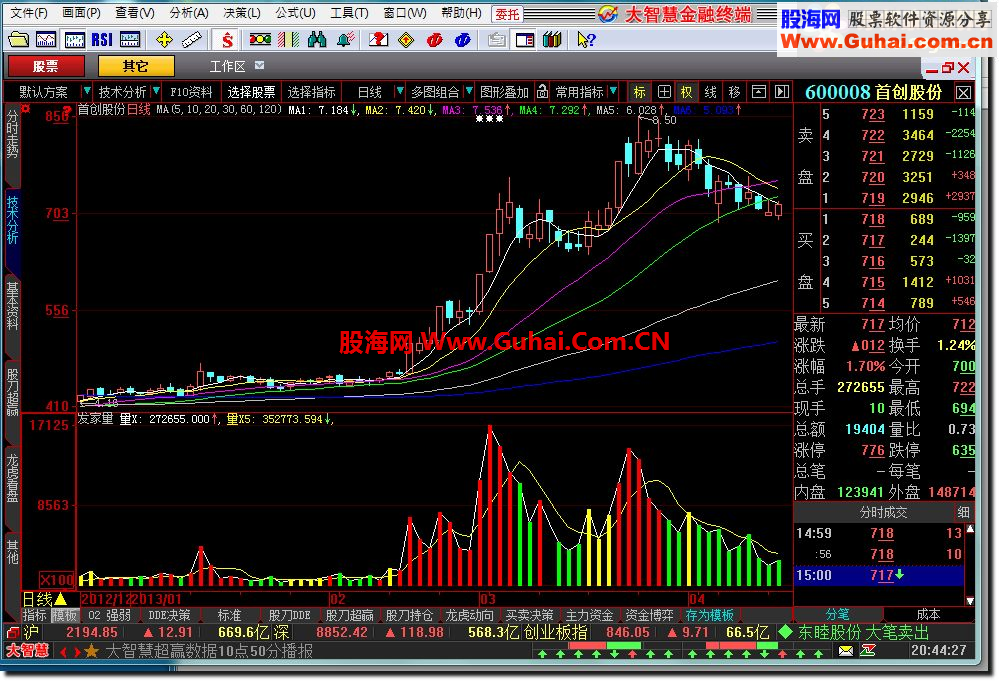Expand the 常用指标 dropdown arrow
The width and height of the screenshot is (999, 681).
click(x=612, y=92)
